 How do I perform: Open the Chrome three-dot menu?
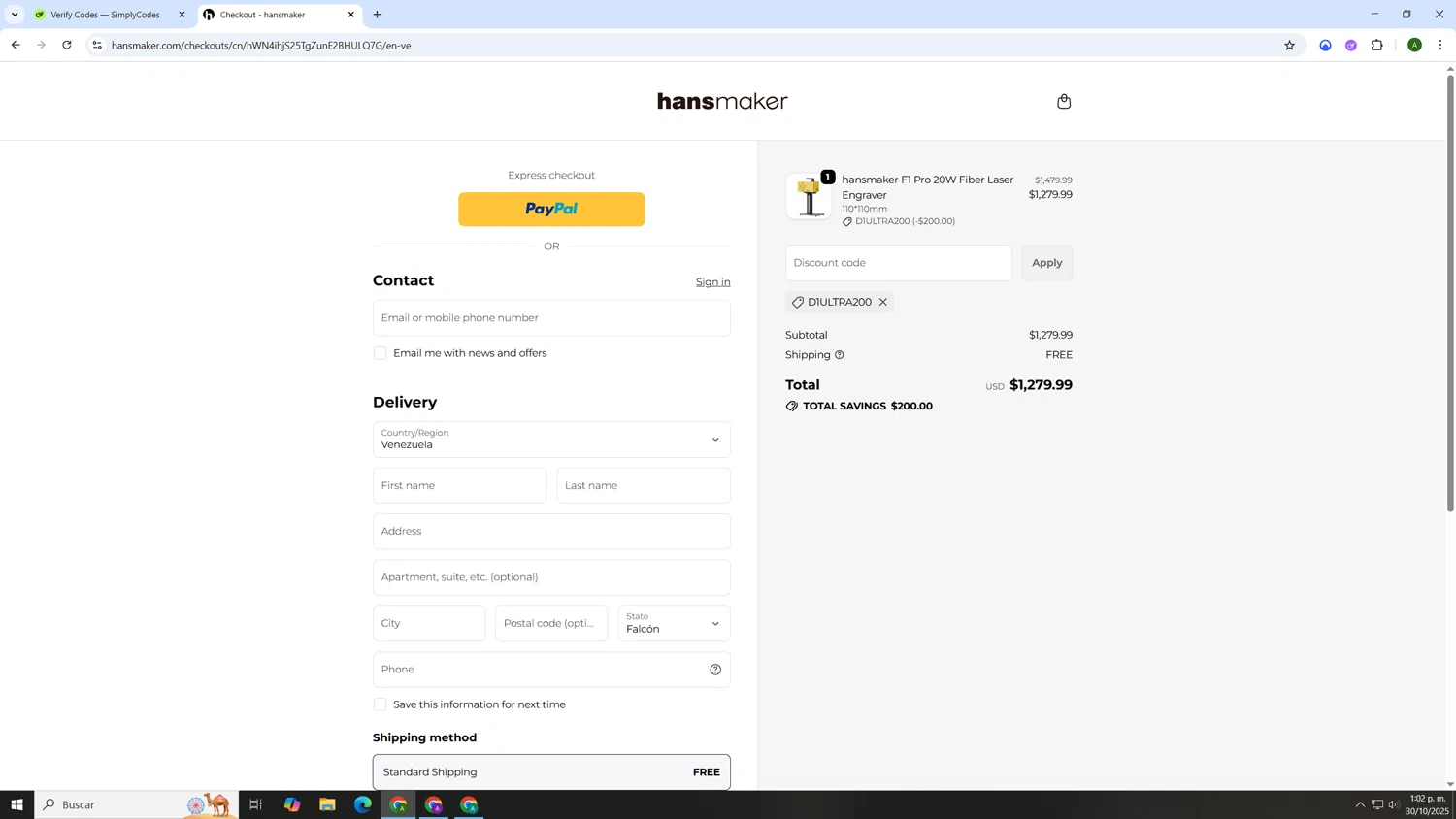click(1440, 46)
